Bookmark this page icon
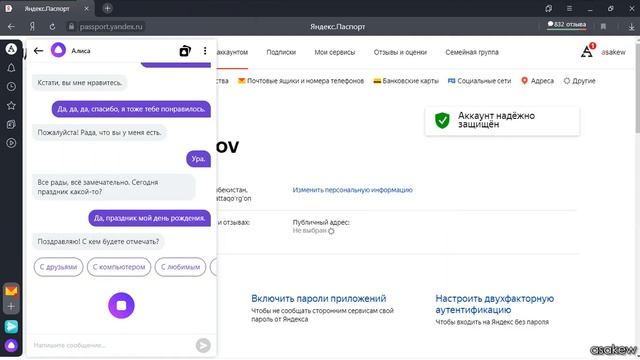Image resolution: width=640 pixels, height=360 pixels. (x=603, y=27)
